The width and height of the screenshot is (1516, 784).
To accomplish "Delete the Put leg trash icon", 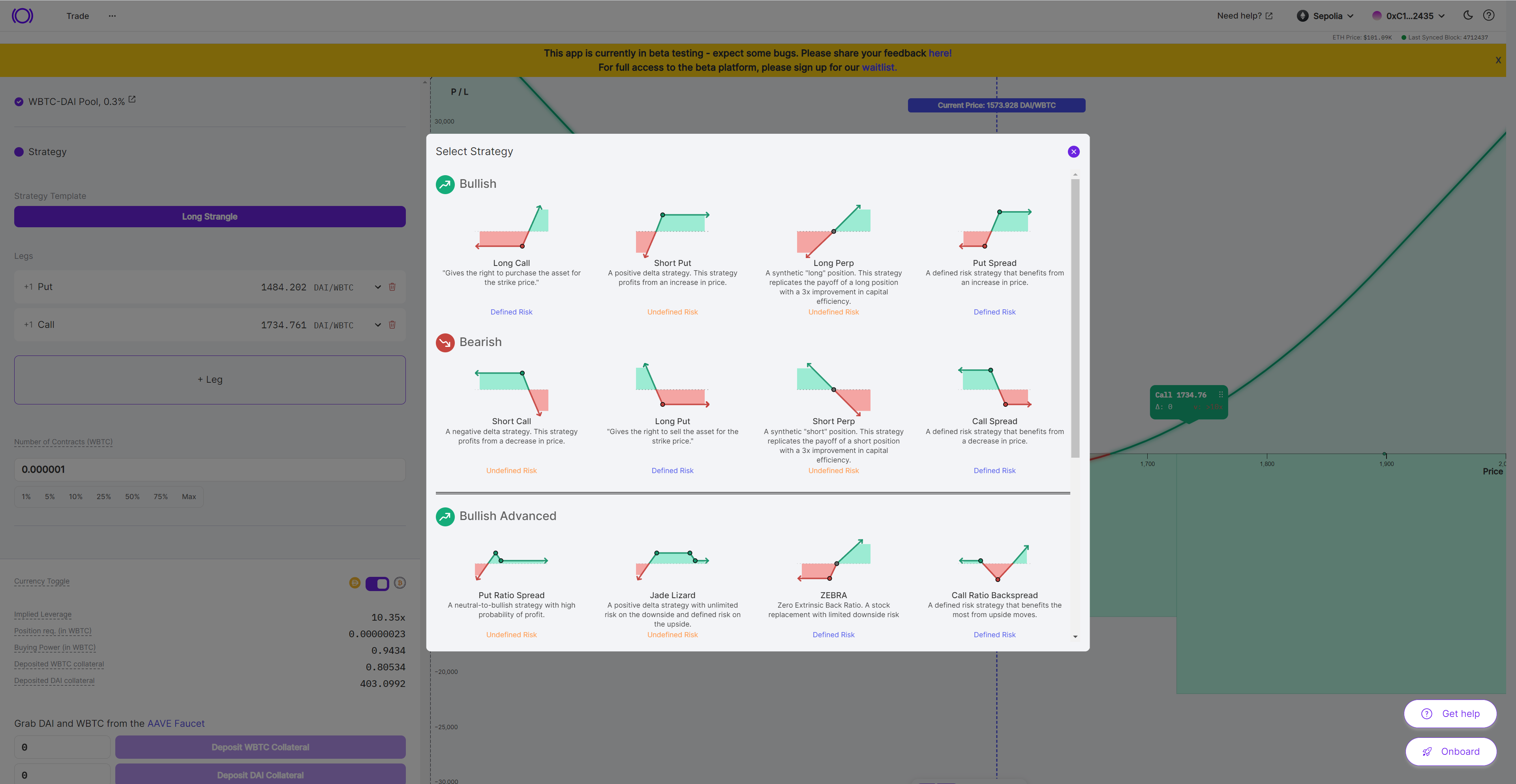I will click(392, 287).
